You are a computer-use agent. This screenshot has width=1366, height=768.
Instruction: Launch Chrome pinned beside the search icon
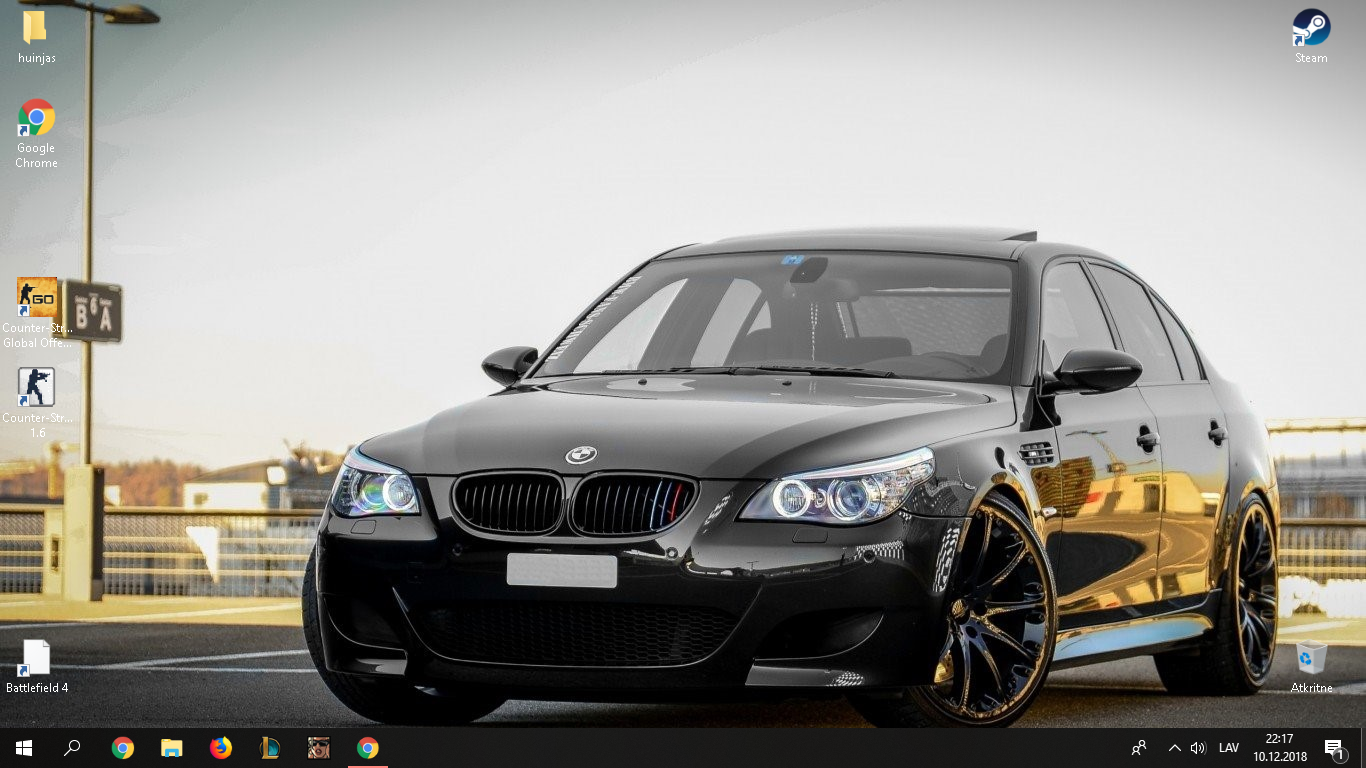(123, 748)
